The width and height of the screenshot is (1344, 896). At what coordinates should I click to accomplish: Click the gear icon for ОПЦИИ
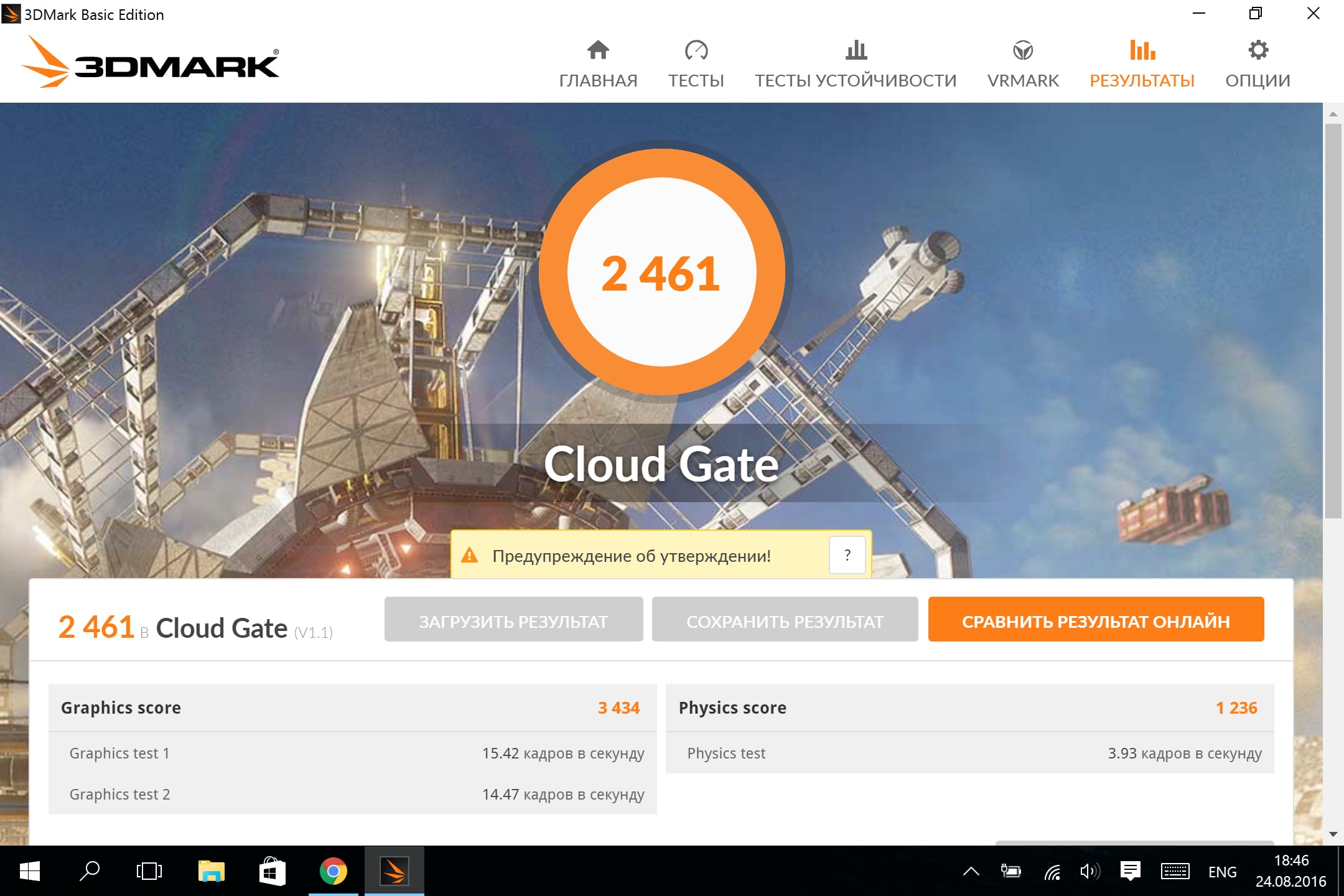1258,50
